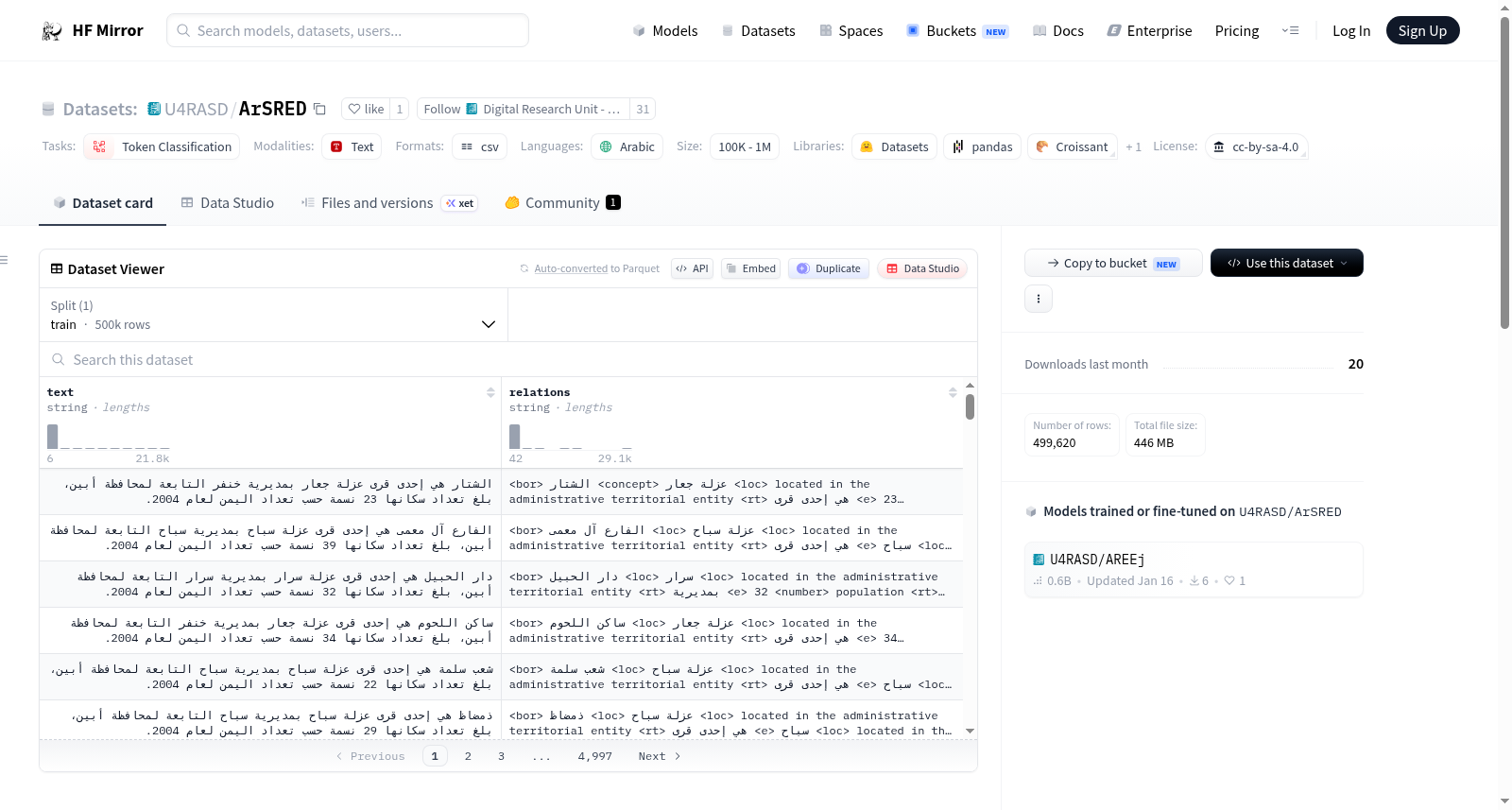Open the Pricing page
This screenshot has width=1512, height=810.
pyautogui.click(x=1237, y=31)
